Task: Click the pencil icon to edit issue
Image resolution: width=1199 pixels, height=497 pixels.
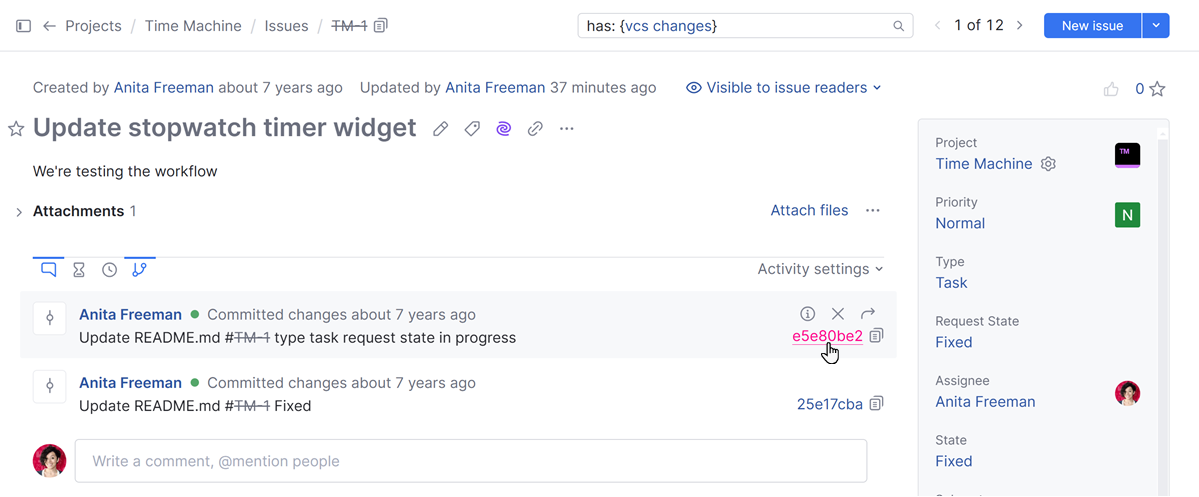Action: coord(440,129)
